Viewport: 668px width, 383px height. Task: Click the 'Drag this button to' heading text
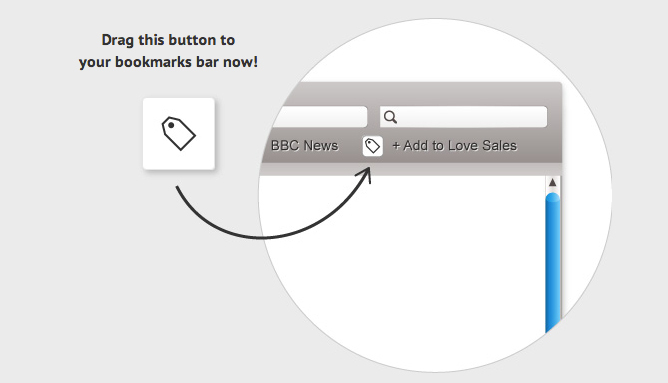coord(168,40)
